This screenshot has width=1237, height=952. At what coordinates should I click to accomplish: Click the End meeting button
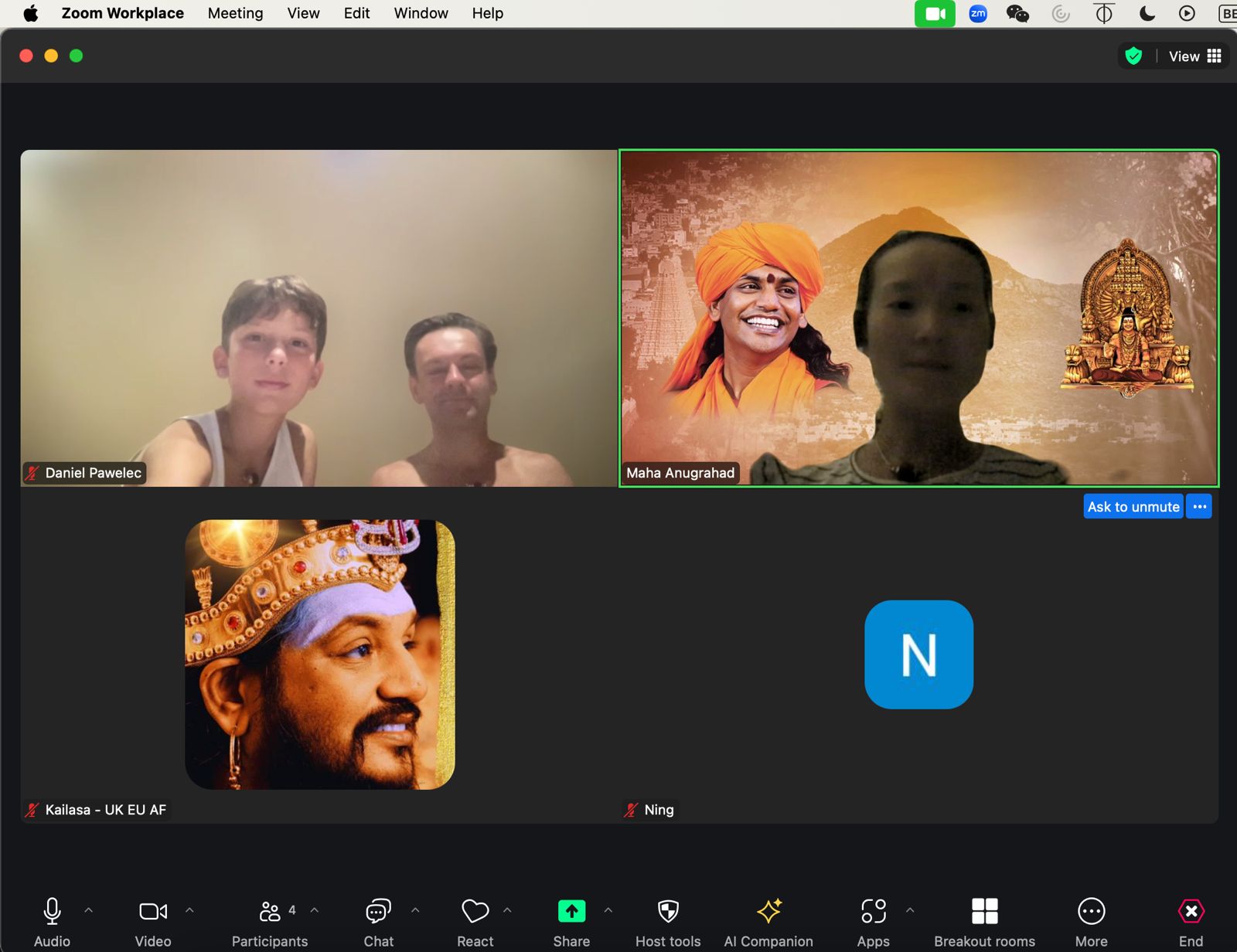coord(1191,912)
